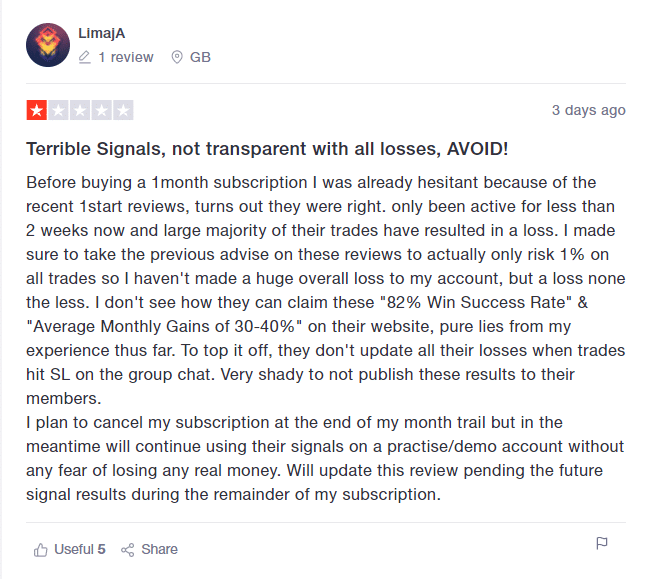This screenshot has height=579, width=648.
Task: Click the share network icon
Action: [x=128, y=550]
